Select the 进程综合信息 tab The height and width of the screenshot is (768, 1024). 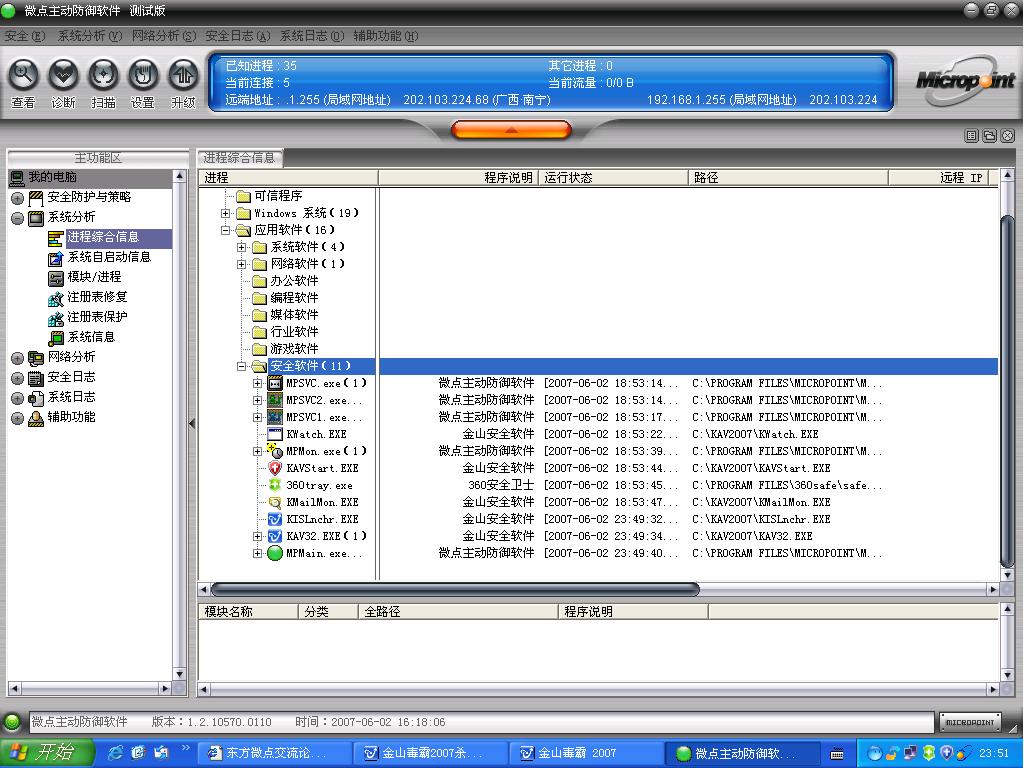pyautogui.click(x=240, y=157)
